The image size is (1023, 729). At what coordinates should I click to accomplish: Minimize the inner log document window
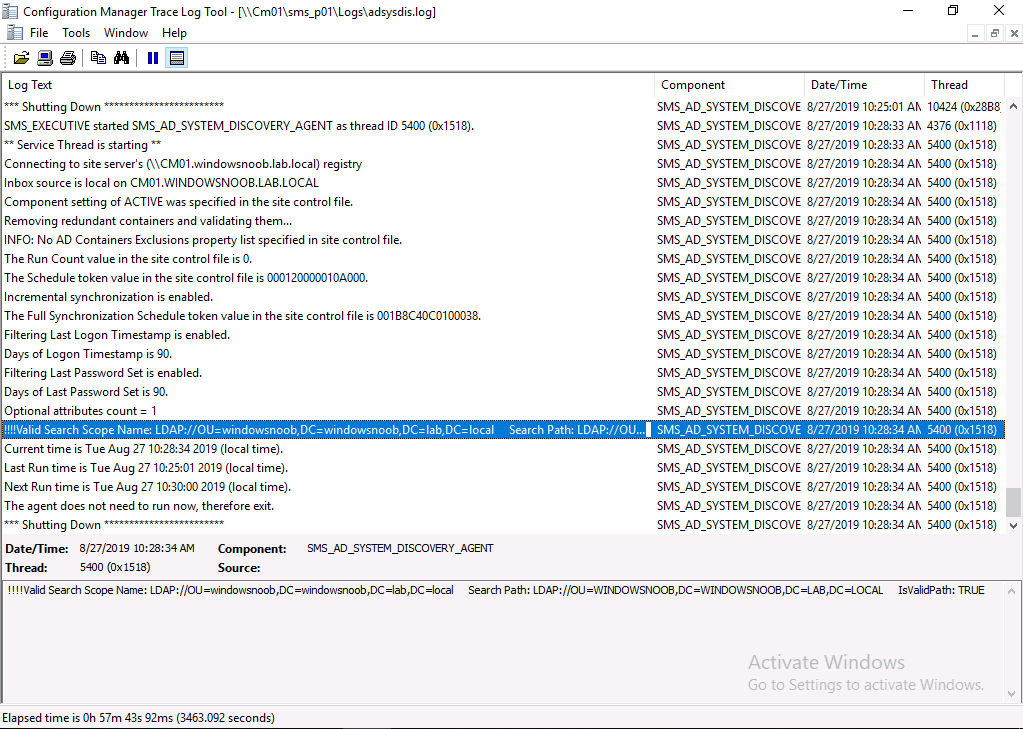[x=975, y=33]
